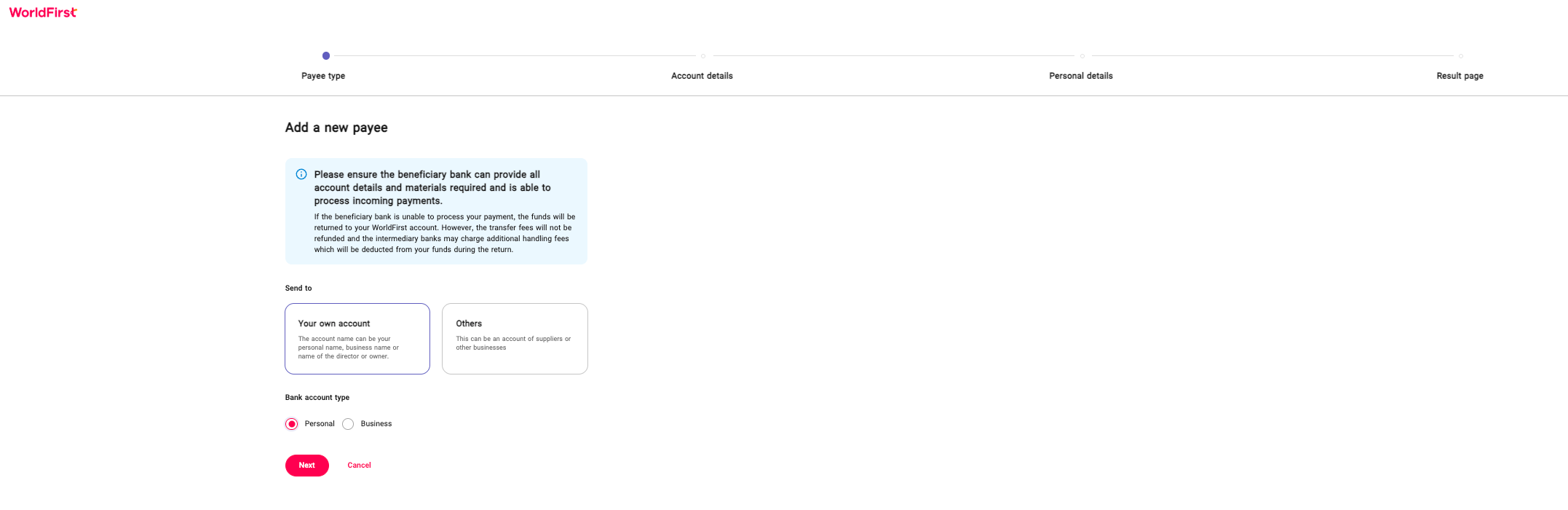The height and width of the screenshot is (510, 1568).
Task: Go to the Payee type step label
Action: [323, 76]
